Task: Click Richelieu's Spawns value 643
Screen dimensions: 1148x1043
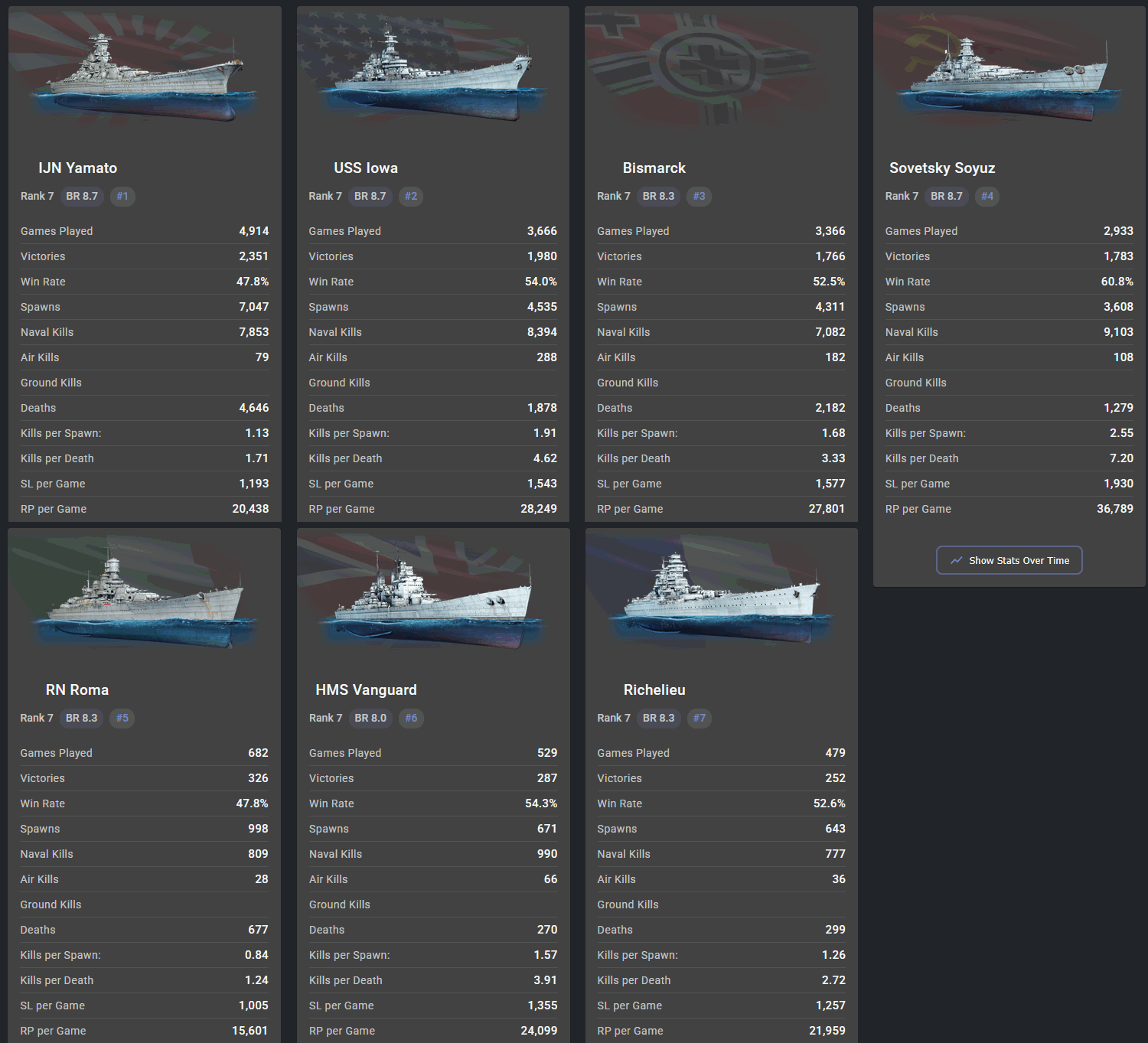Action: pyautogui.click(x=835, y=829)
